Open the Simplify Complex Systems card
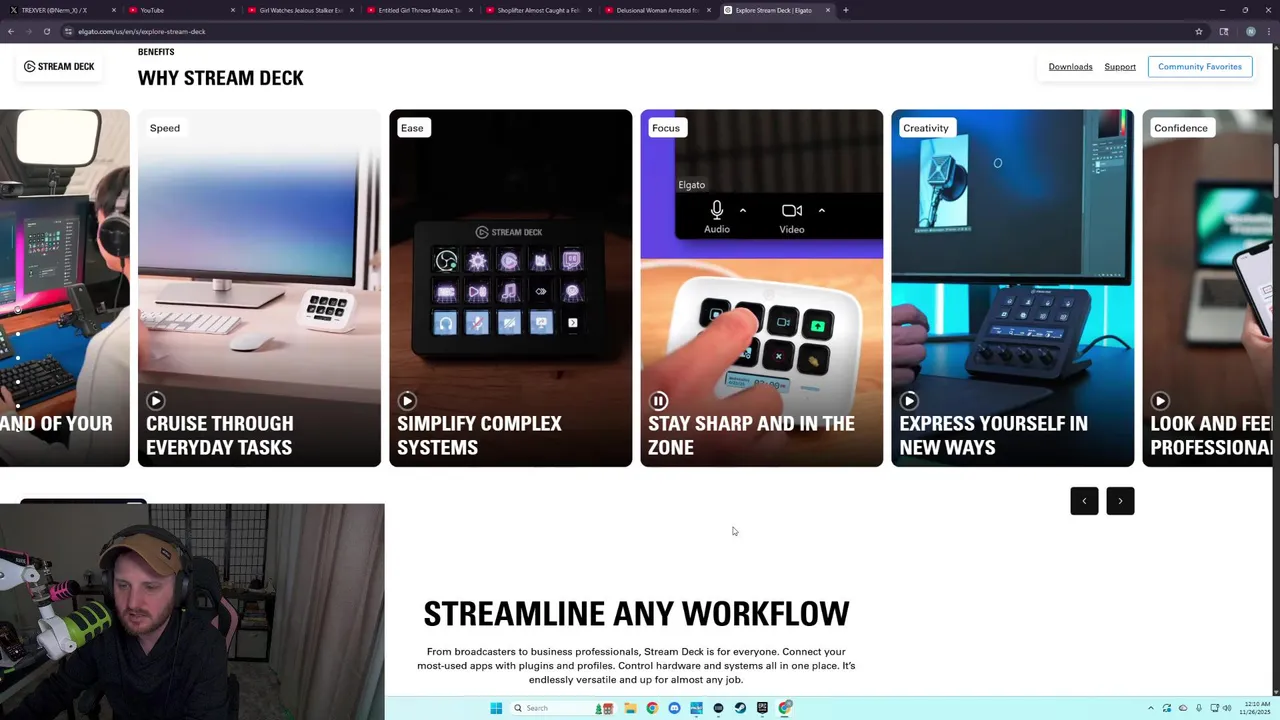The width and height of the screenshot is (1280, 720). point(510,288)
